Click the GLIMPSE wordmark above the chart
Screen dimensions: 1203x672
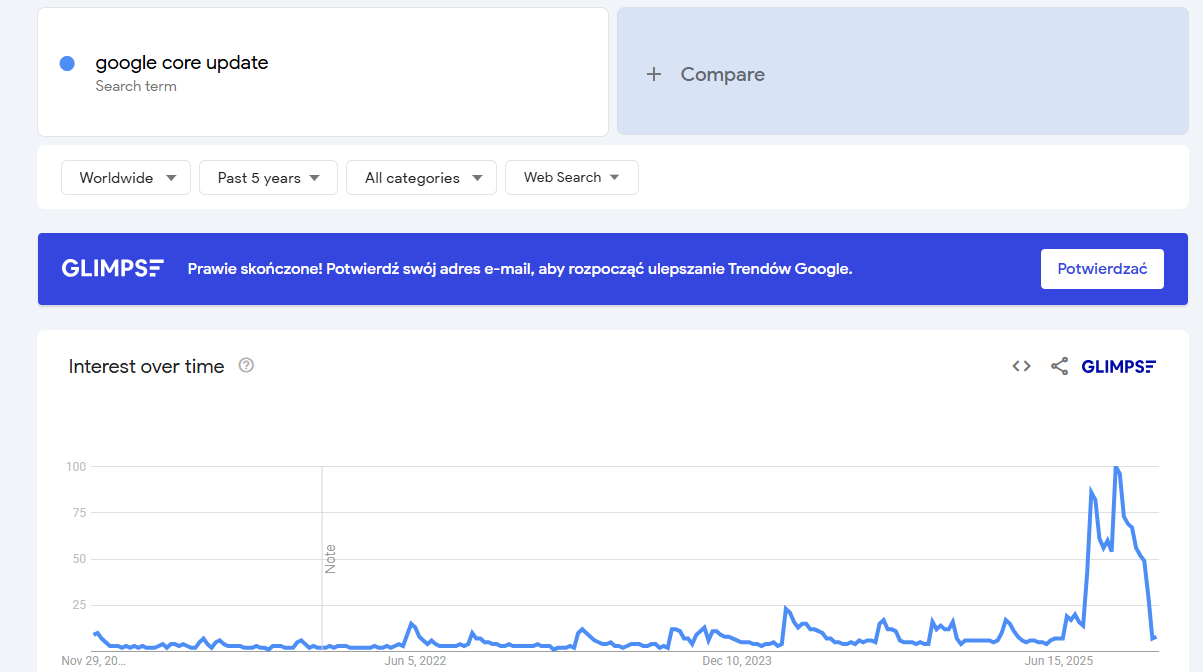click(1119, 366)
